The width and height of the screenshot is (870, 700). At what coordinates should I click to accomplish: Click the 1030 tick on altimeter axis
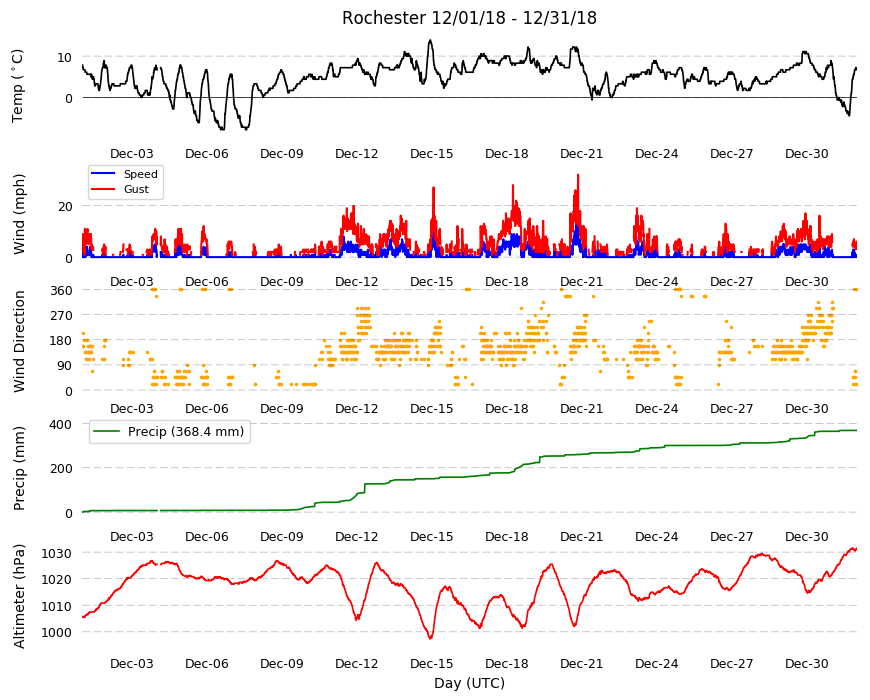pos(58,554)
